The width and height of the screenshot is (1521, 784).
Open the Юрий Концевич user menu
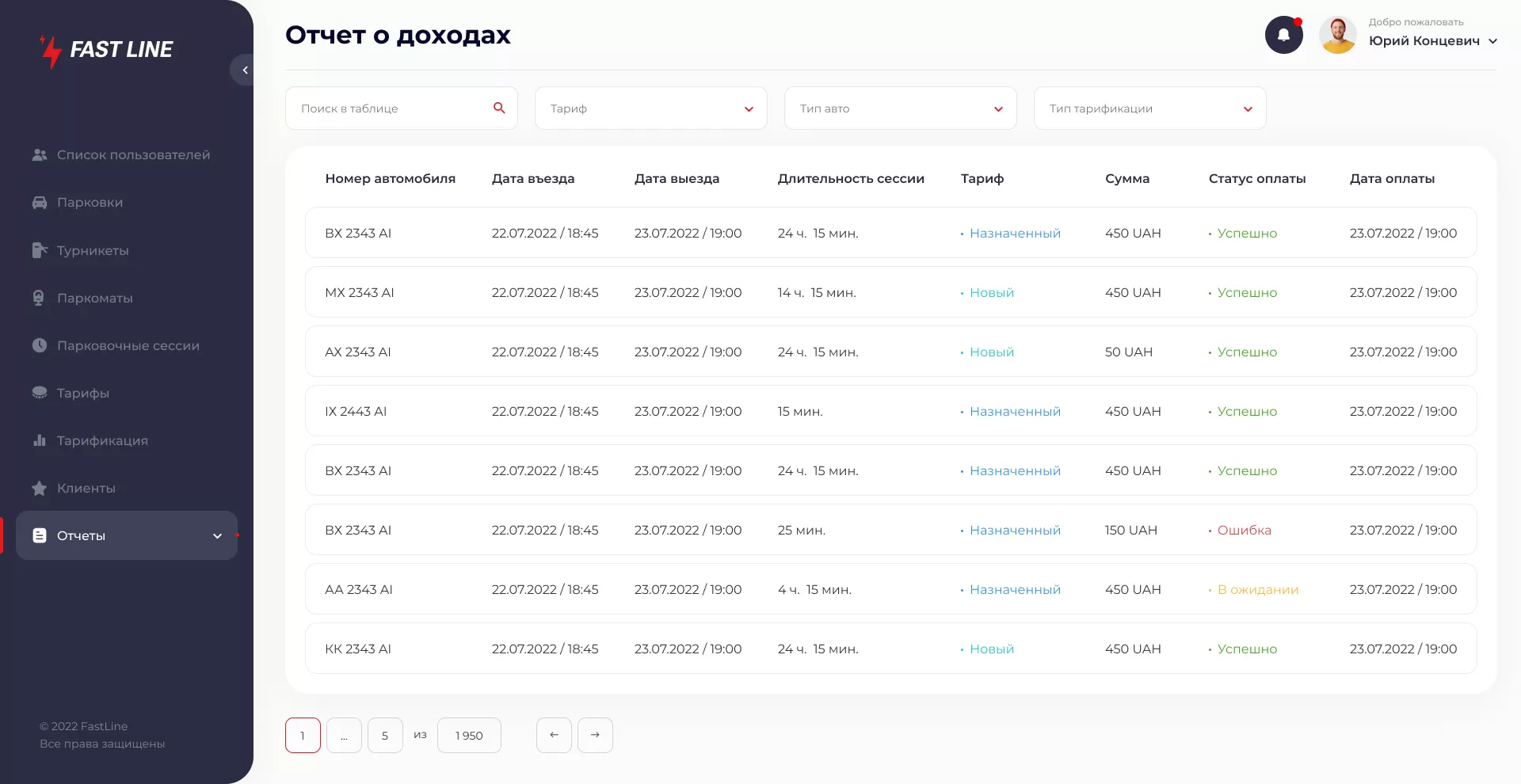(1432, 40)
